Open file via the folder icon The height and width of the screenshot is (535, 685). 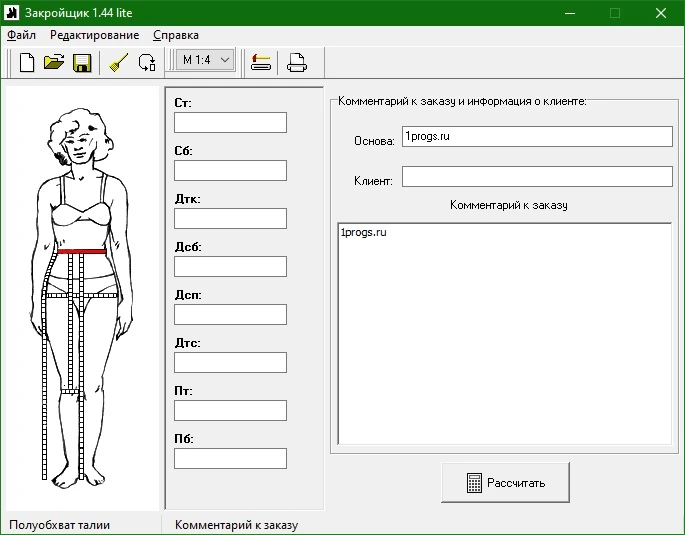pyautogui.click(x=54, y=62)
